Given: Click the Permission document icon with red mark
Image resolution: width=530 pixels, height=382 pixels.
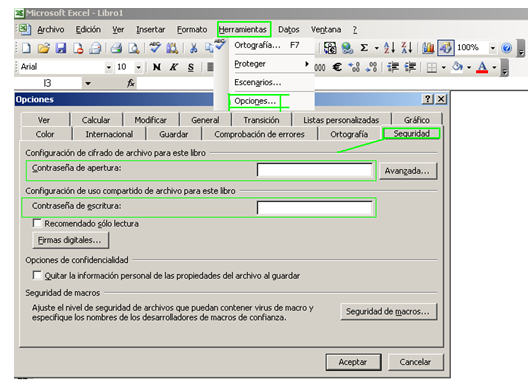Looking at the screenshot, I should (78, 48).
